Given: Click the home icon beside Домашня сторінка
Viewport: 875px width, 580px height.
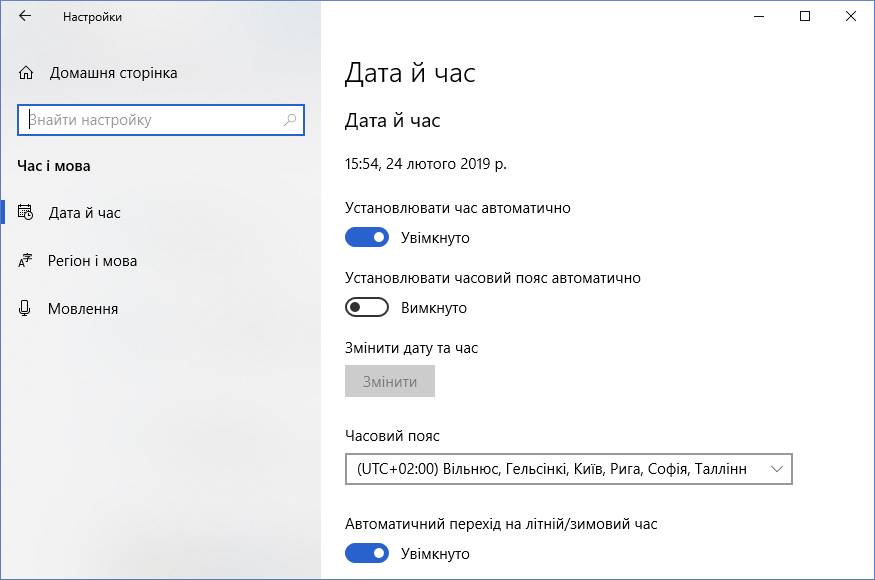Looking at the screenshot, I should tap(26, 73).
